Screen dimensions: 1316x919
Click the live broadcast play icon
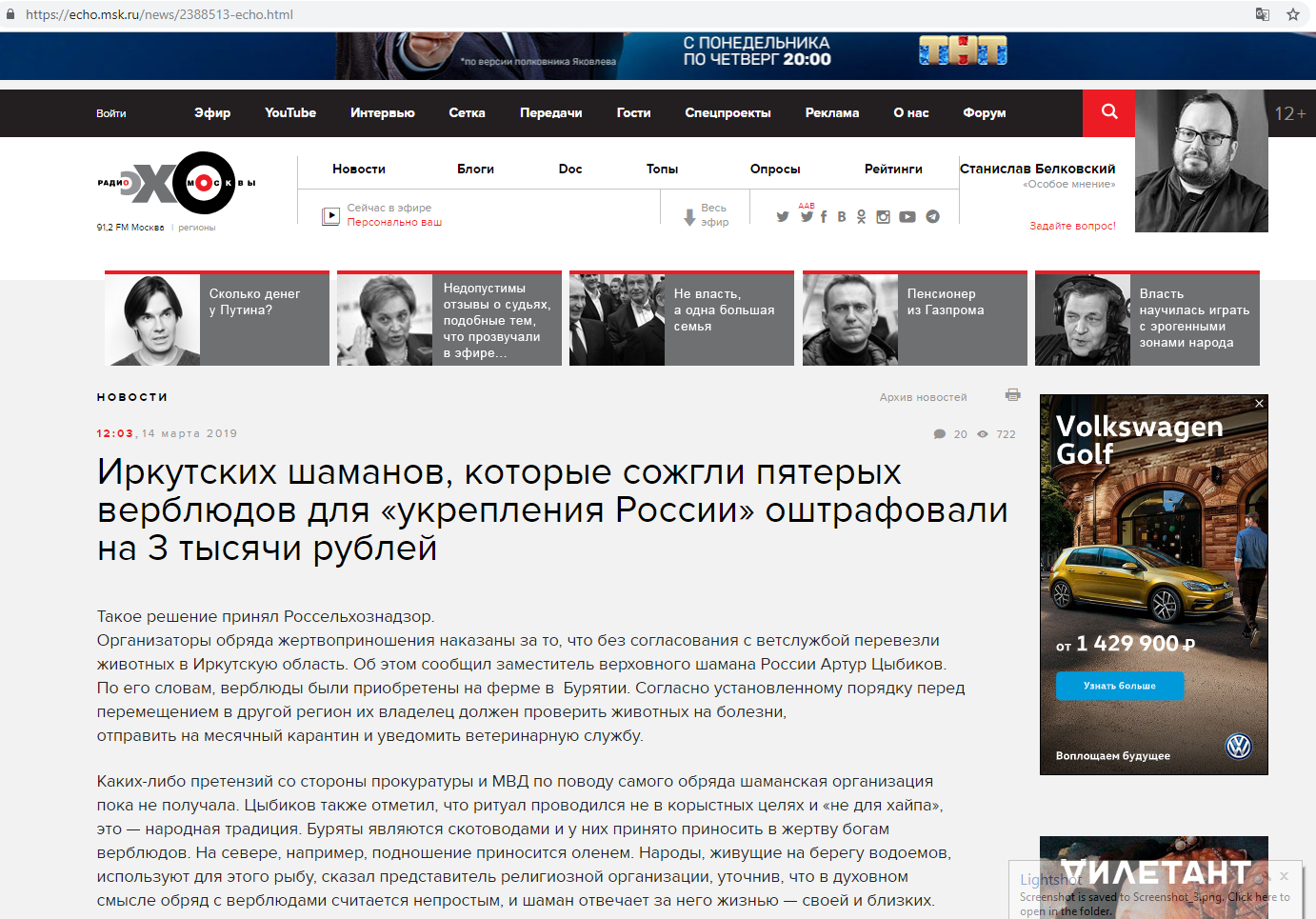coord(330,216)
